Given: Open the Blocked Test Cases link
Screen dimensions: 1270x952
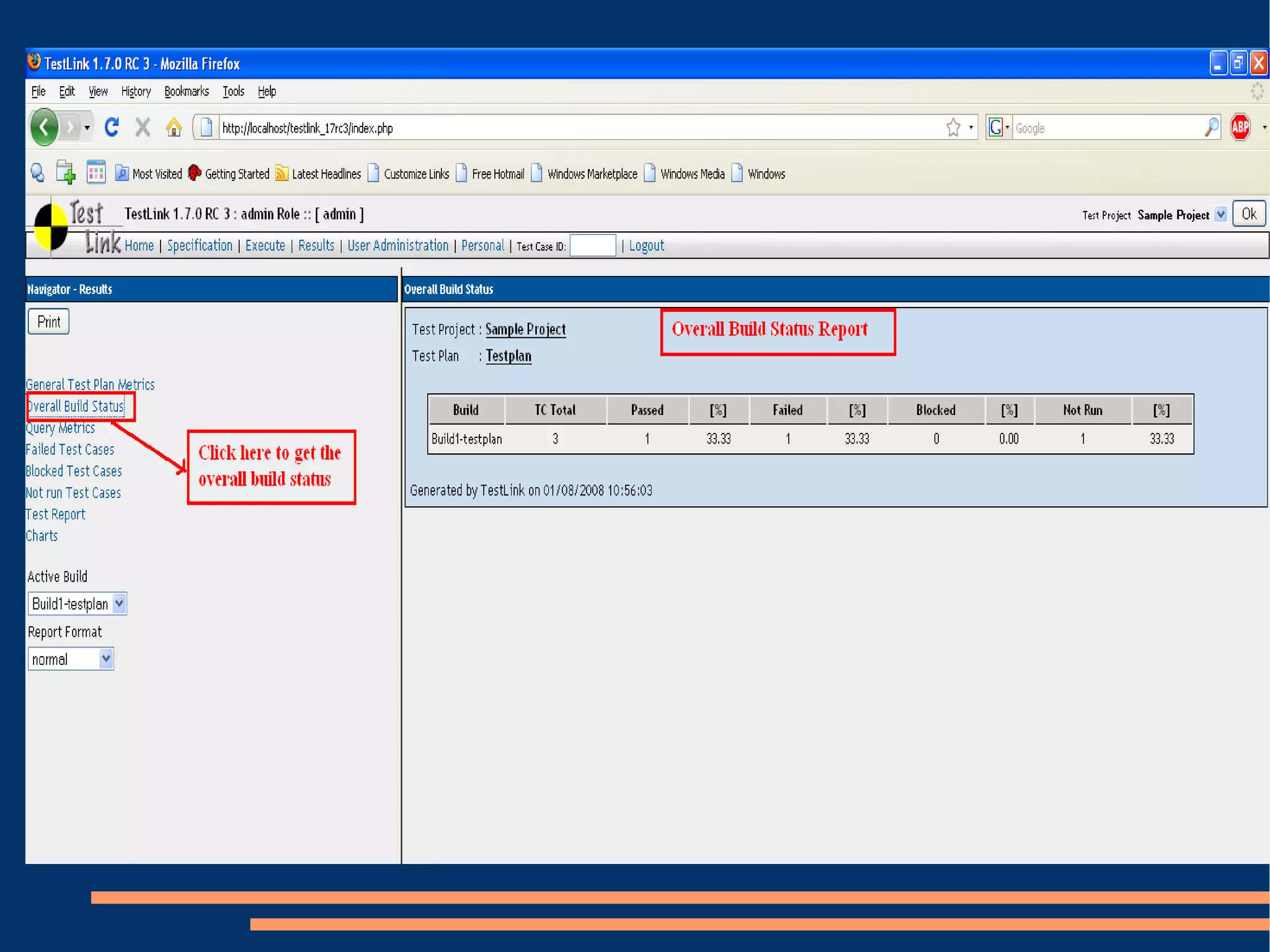Looking at the screenshot, I should (73, 471).
